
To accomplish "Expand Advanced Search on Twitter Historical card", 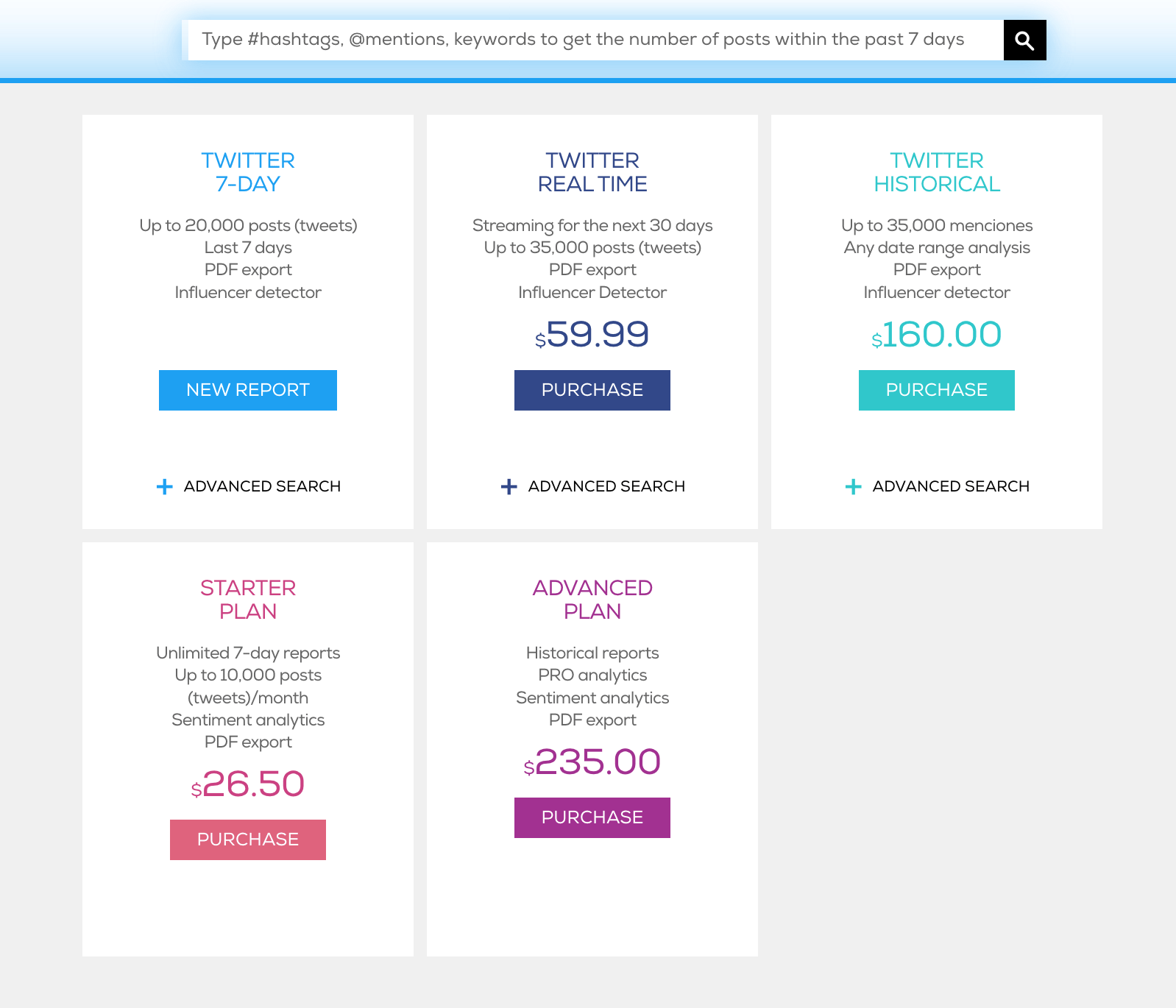I will coord(951,486).
